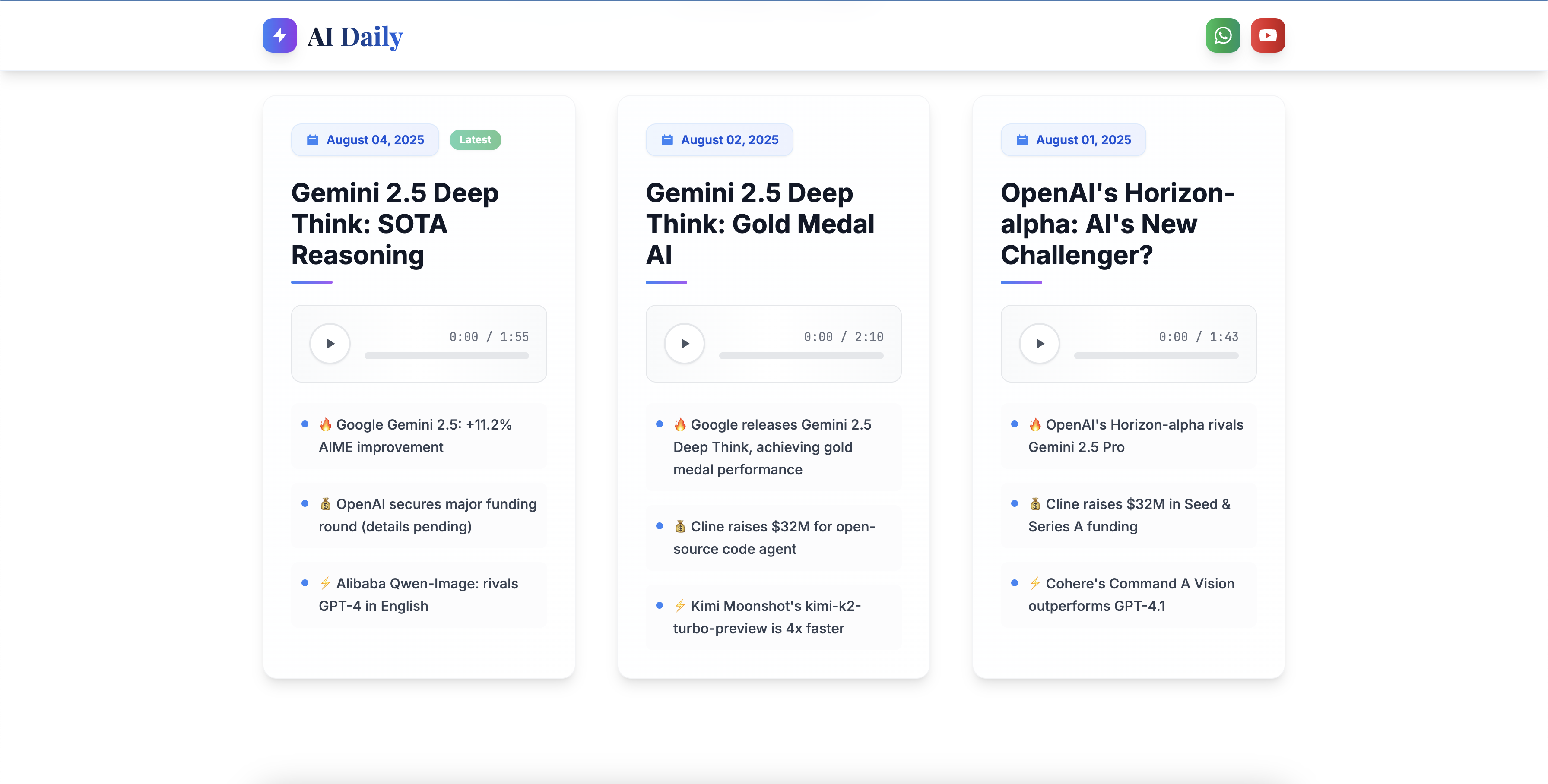Click the 0:00 / 2:10 time display
The height and width of the screenshot is (784, 1548).
coord(844,337)
